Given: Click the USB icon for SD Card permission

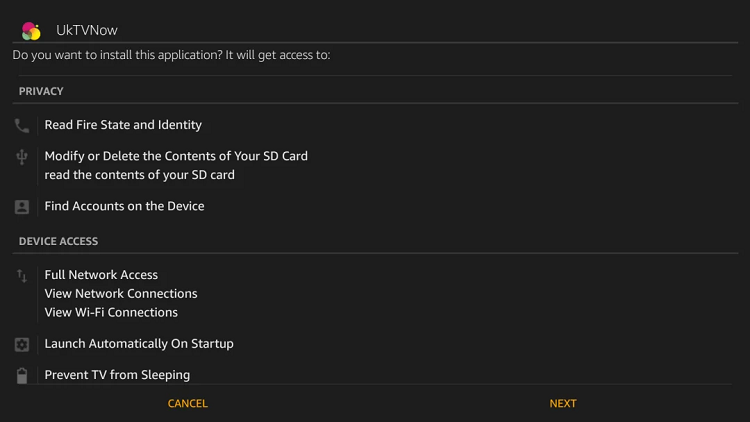Looking at the screenshot, I should point(22,157).
